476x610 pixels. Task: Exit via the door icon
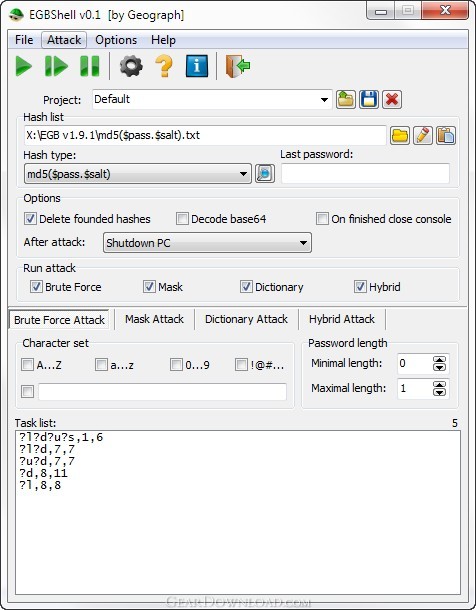point(238,66)
